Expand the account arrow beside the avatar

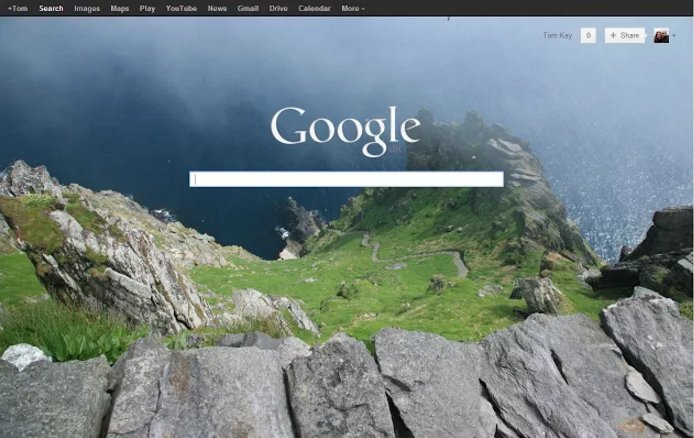click(675, 36)
